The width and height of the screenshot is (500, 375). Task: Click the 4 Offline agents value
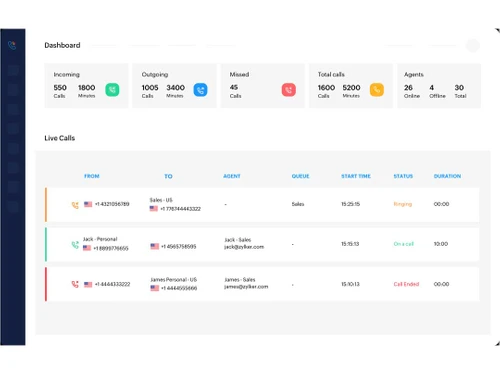pyautogui.click(x=432, y=88)
